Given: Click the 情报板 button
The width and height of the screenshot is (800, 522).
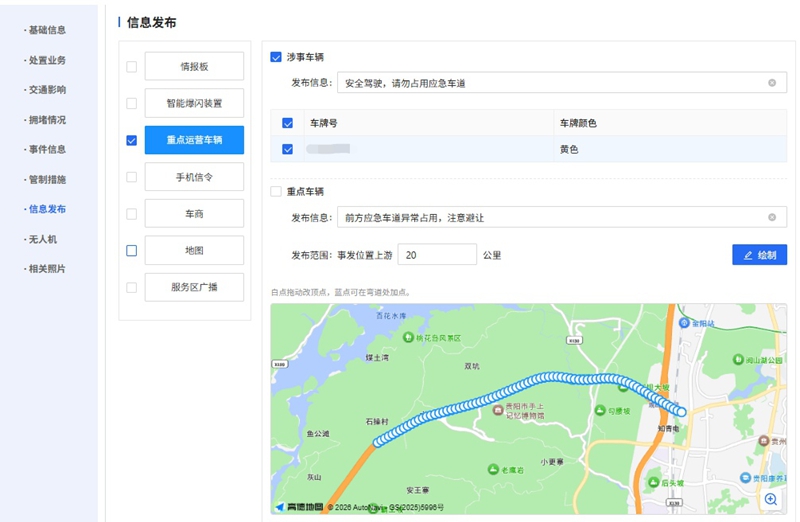Looking at the screenshot, I should pos(194,66).
